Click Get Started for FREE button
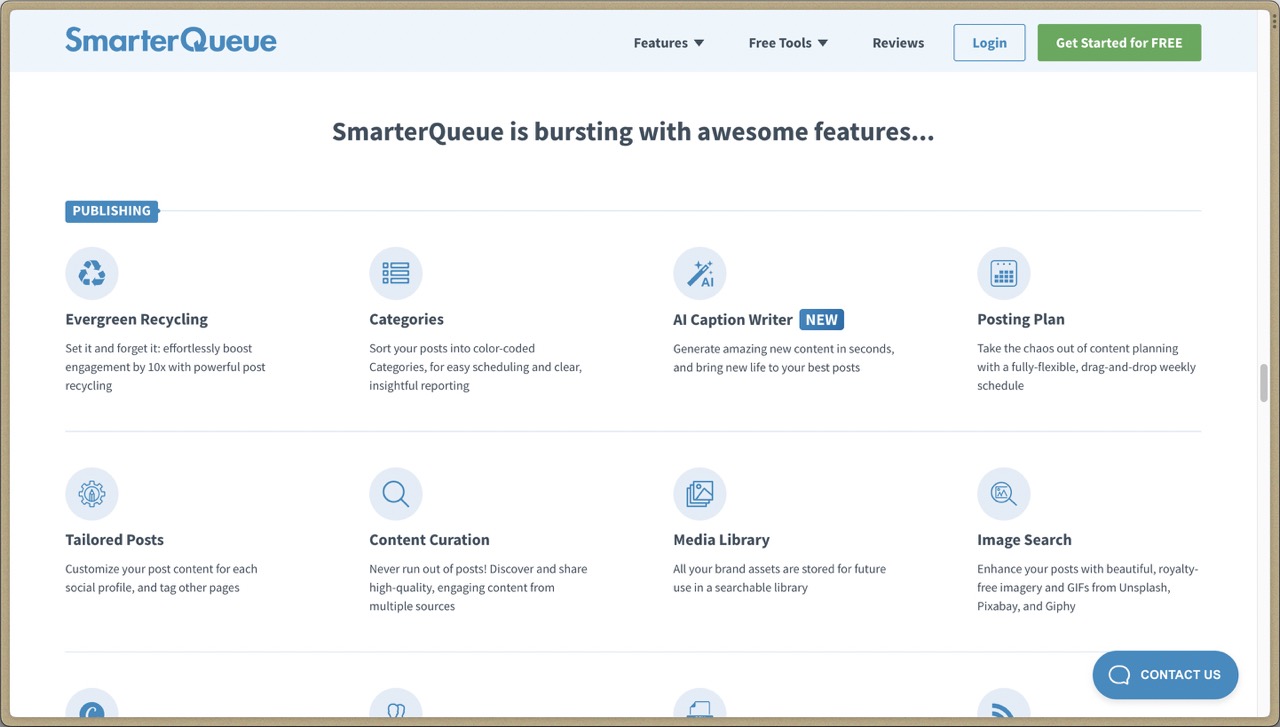The width and height of the screenshot is (1280, 727). [x=1119, y=43]
